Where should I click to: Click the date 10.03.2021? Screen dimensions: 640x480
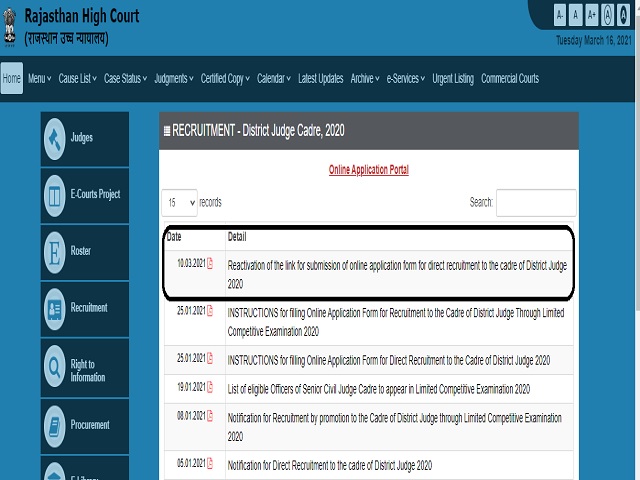coord(191,264)
